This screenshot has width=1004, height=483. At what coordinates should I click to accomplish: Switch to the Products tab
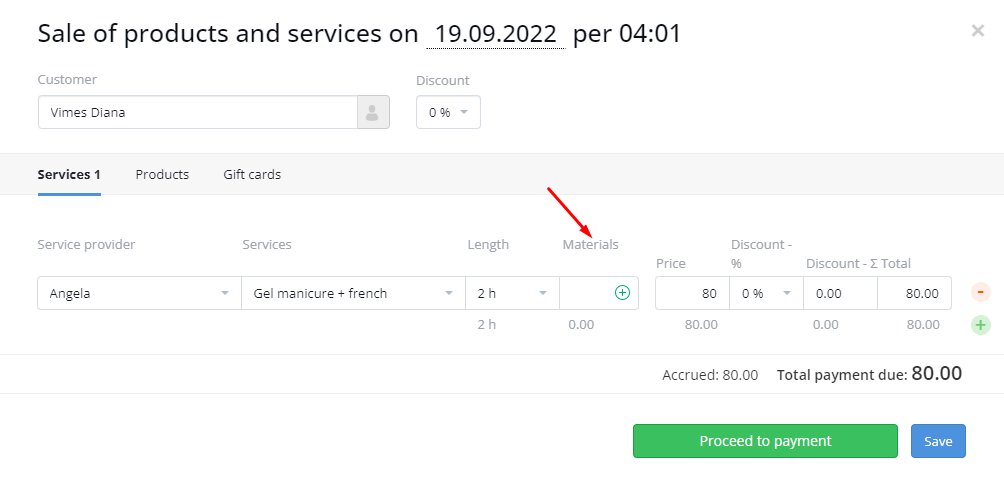(162, 174)
